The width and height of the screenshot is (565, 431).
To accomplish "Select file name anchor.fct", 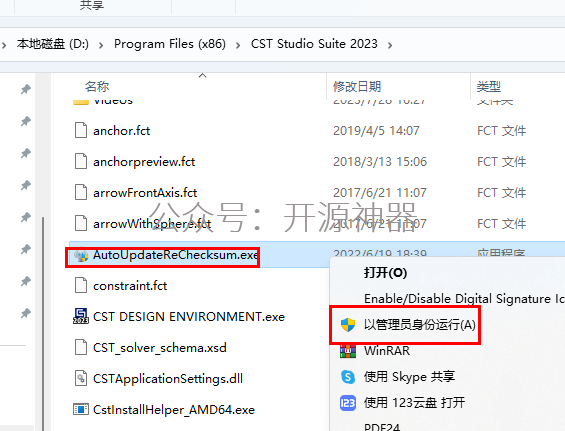I will point(121,130).
